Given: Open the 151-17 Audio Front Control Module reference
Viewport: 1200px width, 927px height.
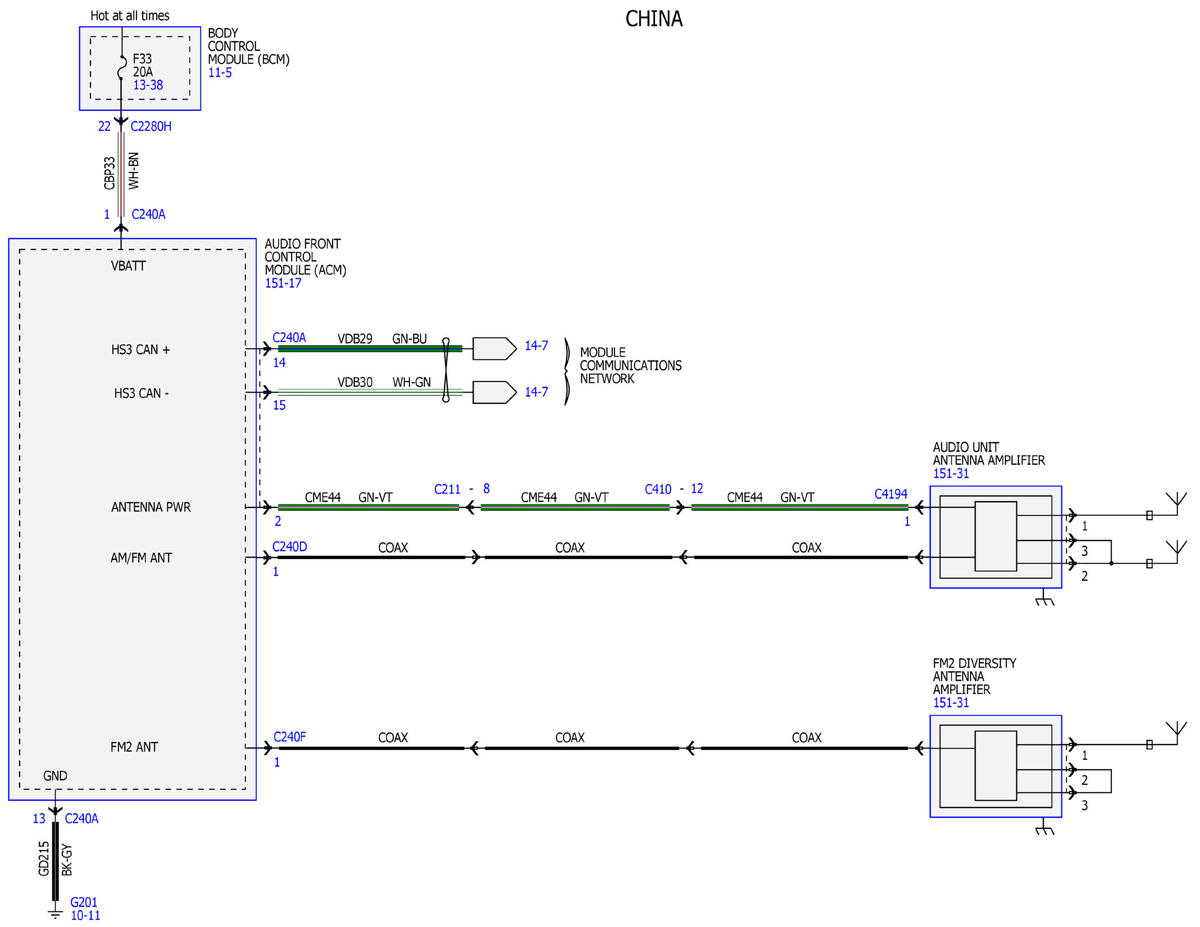Looking at the screenshot, I should click(x=283, y=283).
